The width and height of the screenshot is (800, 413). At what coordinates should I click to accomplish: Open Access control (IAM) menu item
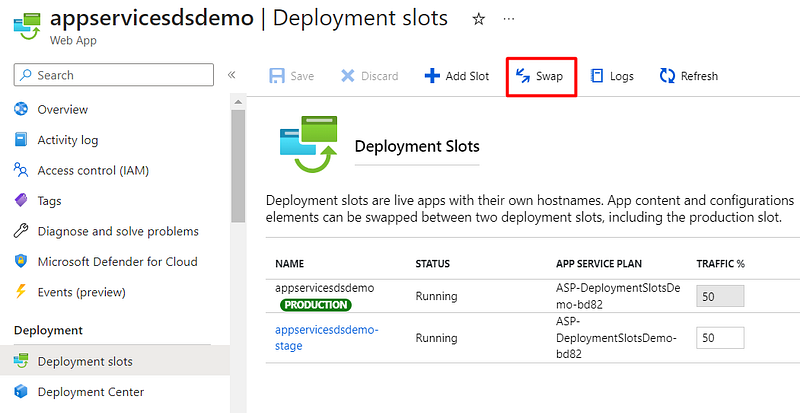click(93, 170)
